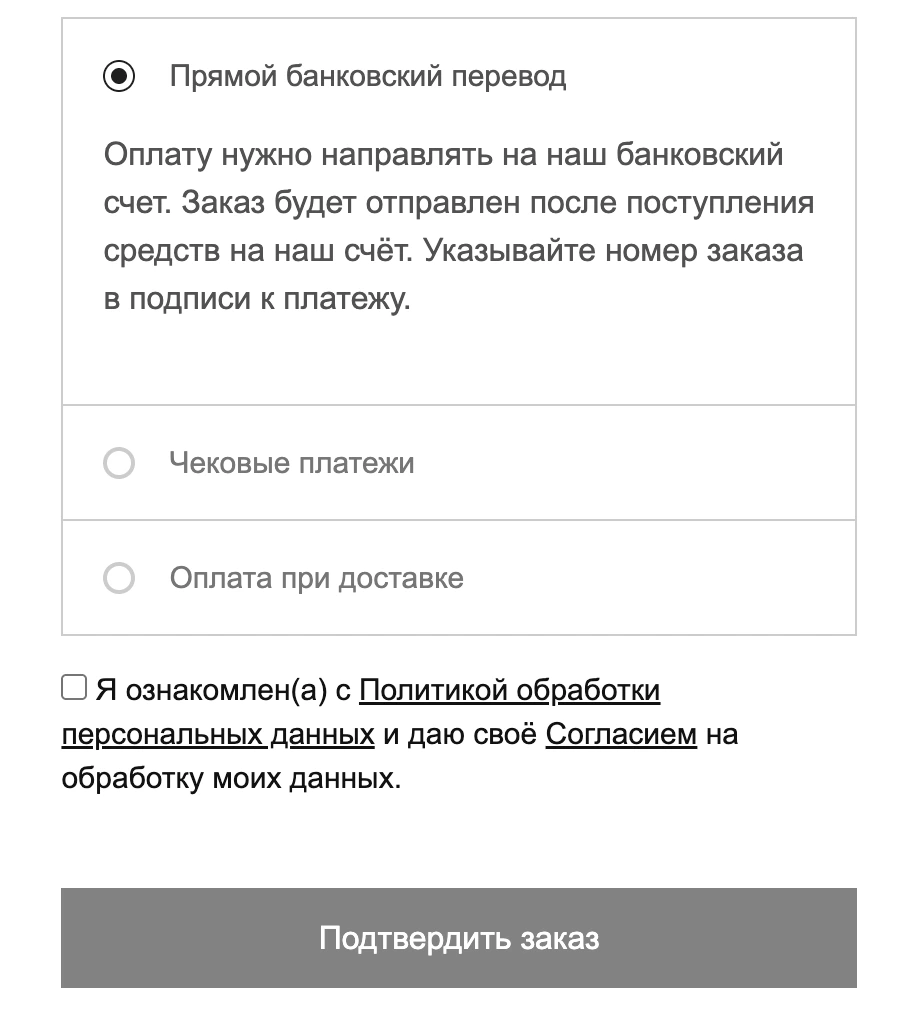Tick the personal data consent checkbox

[x=74, y=687]
